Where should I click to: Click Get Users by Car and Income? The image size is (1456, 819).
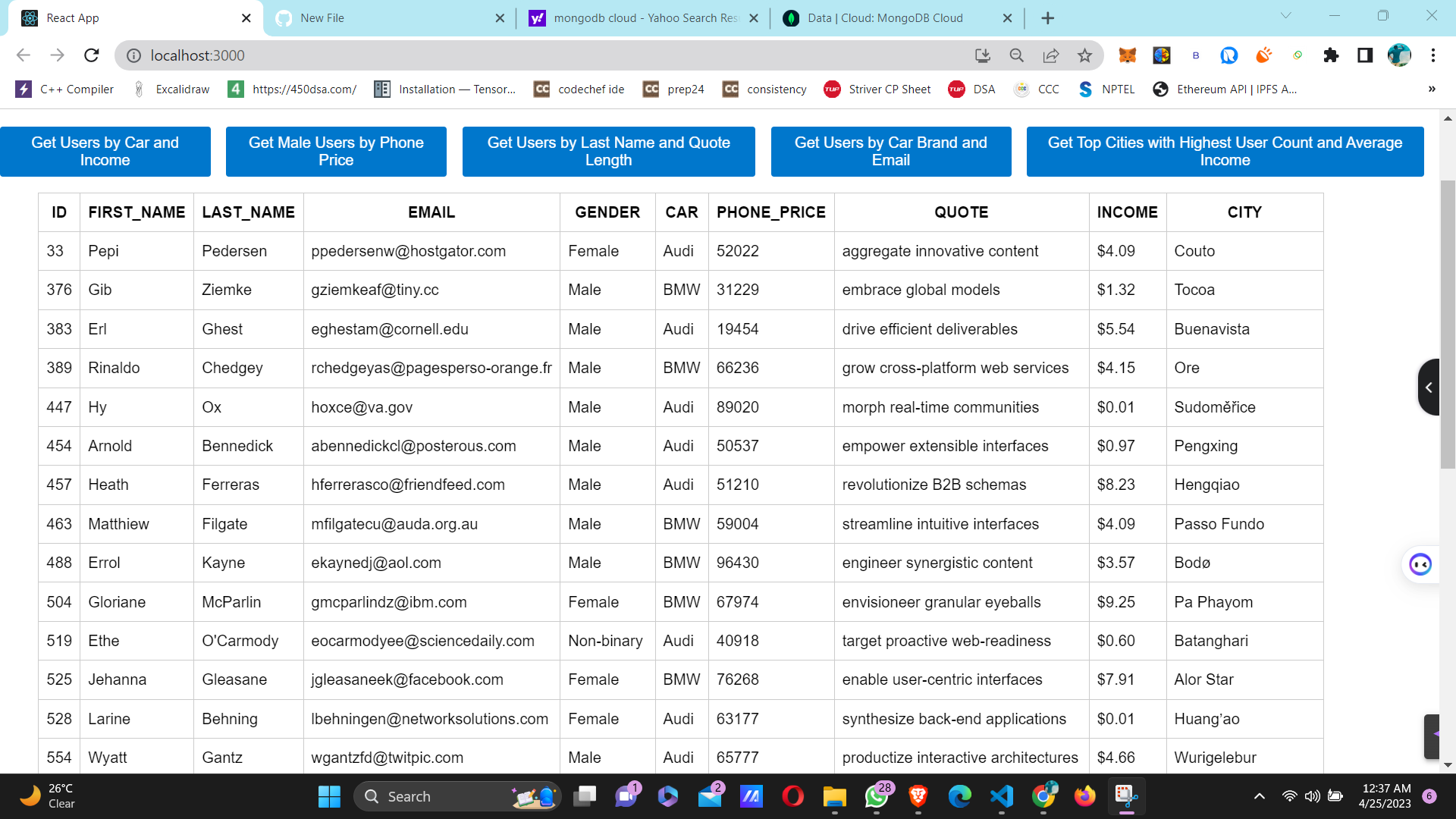point(105,151)
